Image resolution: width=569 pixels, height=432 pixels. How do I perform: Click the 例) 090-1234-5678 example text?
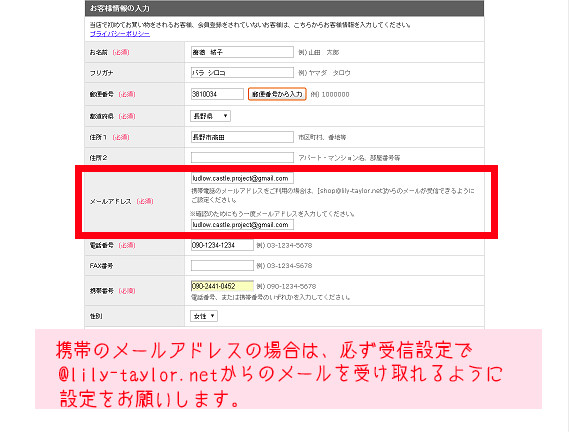point(286,286)
